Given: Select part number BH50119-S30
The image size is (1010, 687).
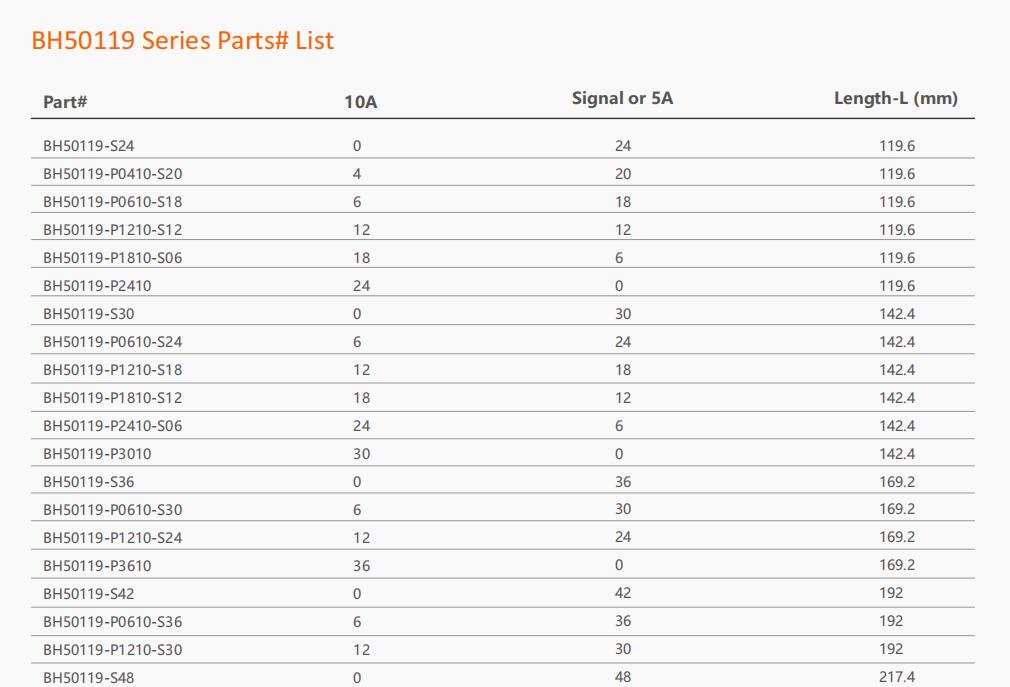Looking at the screenshot, I should coord(88,314).
